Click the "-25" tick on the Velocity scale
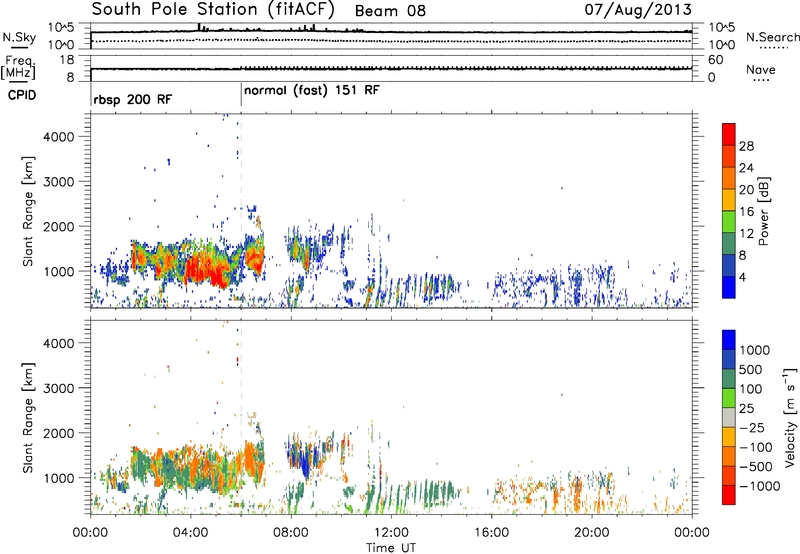 pos(752,428)
